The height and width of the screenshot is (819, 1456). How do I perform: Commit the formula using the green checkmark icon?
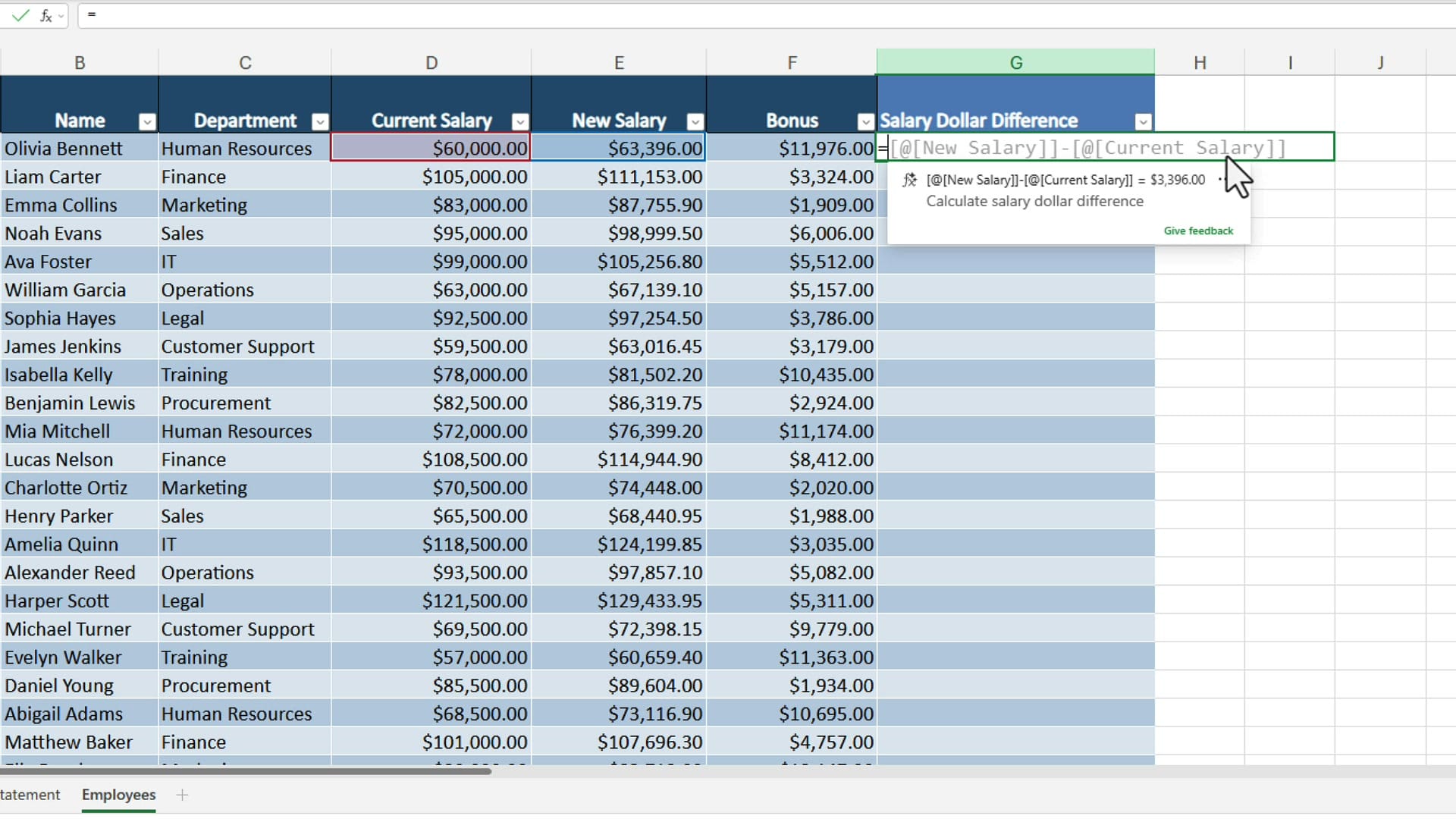pos(20,15)
